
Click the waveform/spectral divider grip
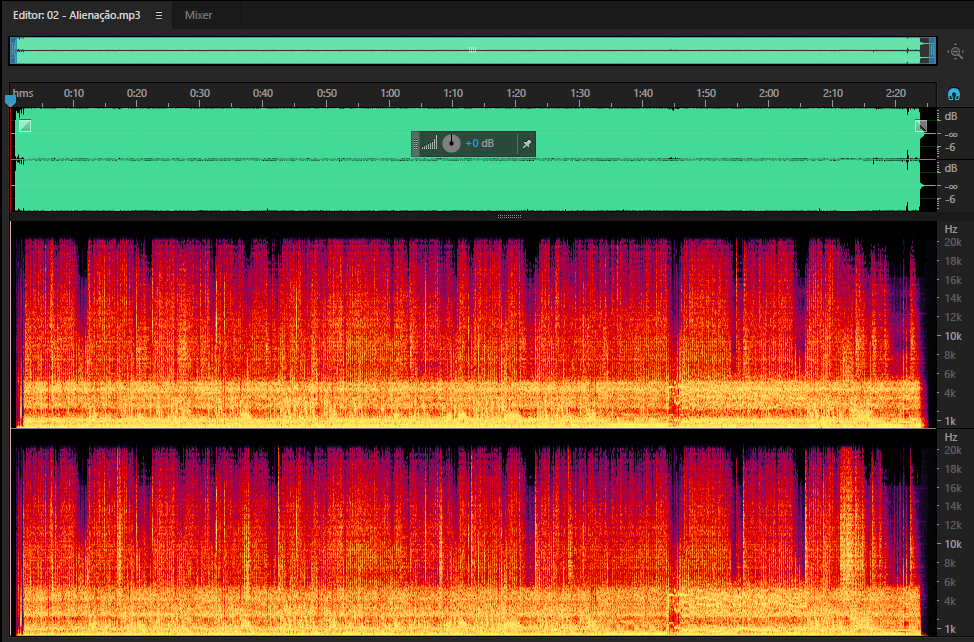[509, 216]
